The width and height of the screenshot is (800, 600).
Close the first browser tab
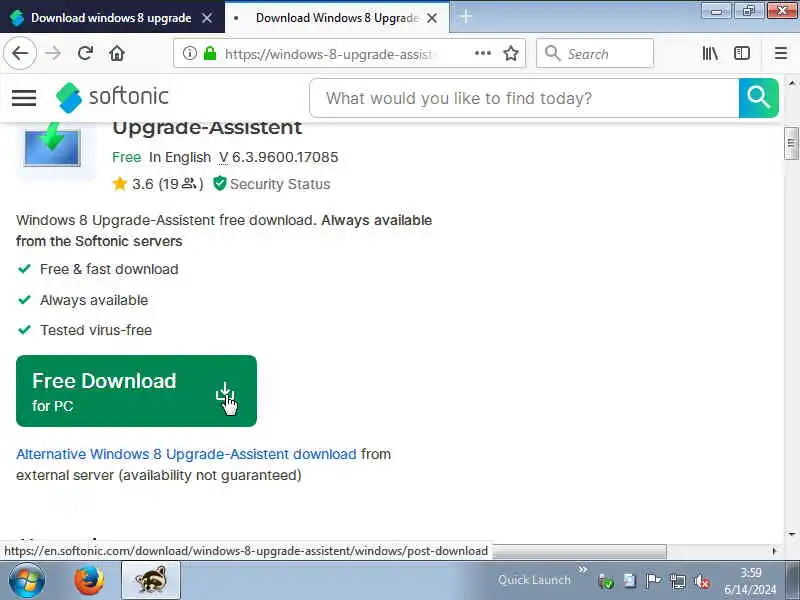pos(207,18)
